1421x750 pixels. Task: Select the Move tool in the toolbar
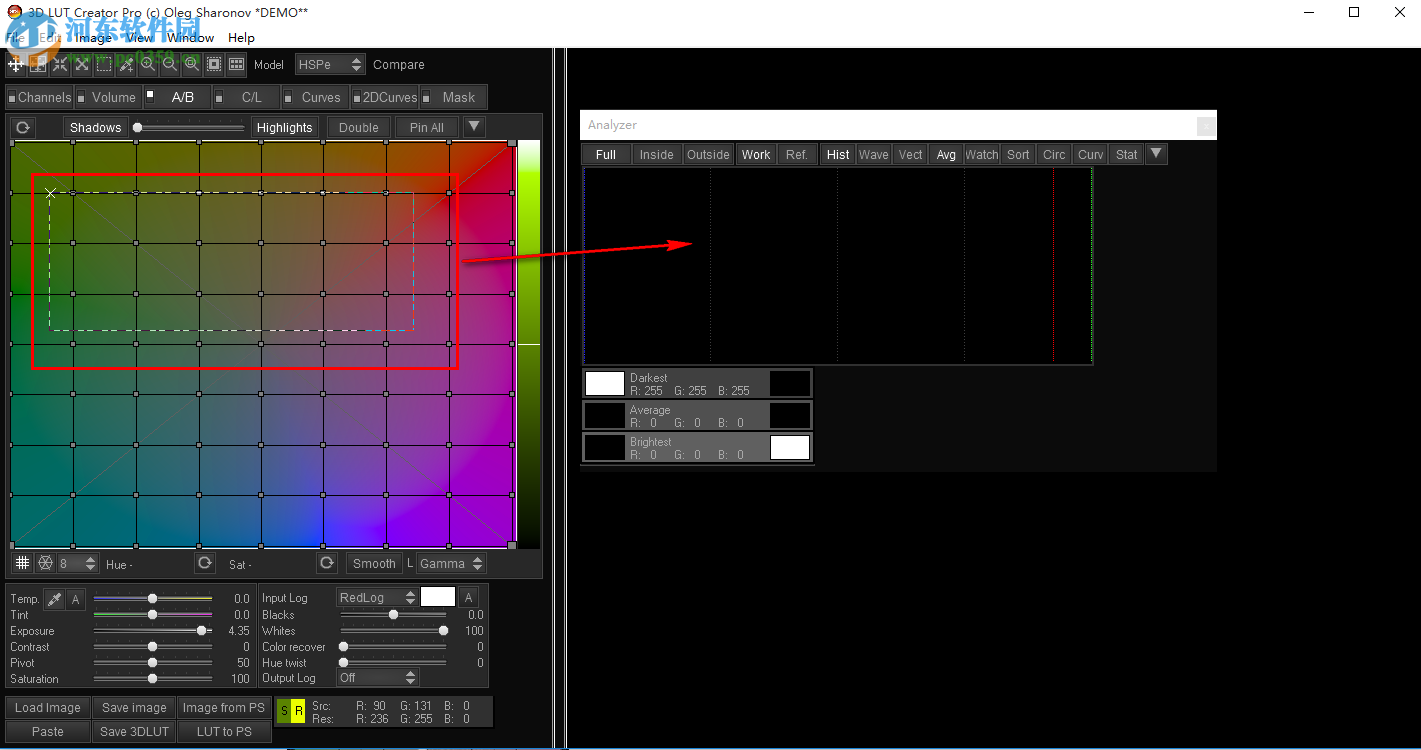(15, 64)
